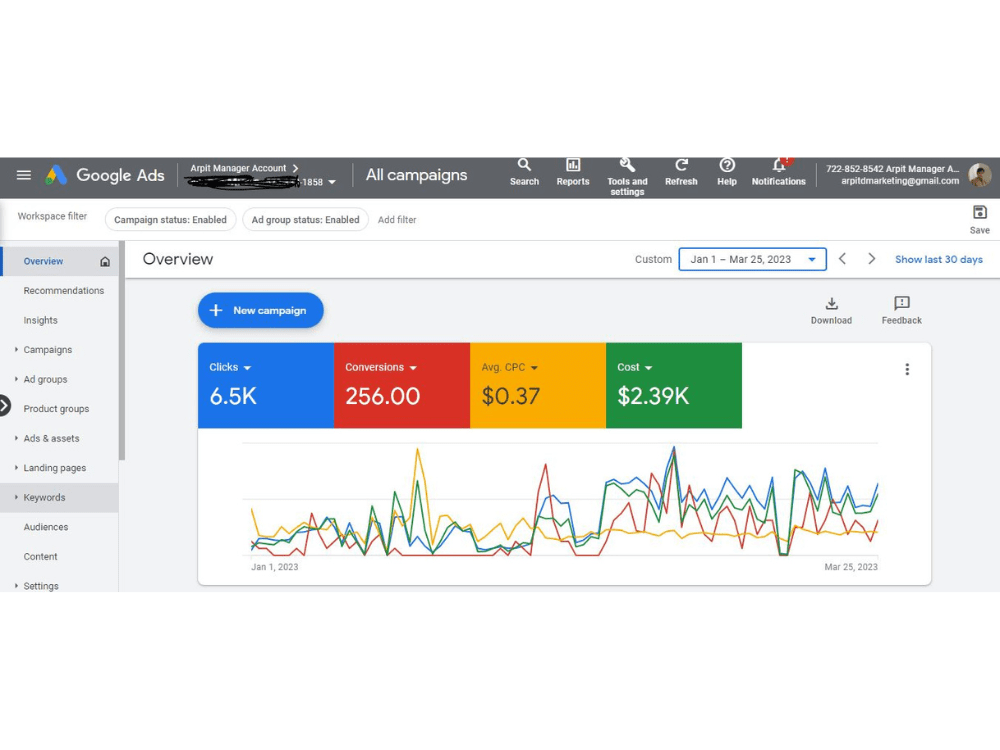Go to next date range
Image resolution: width=1000 pixels, height=750 pixels.
[x=871, y=259]
